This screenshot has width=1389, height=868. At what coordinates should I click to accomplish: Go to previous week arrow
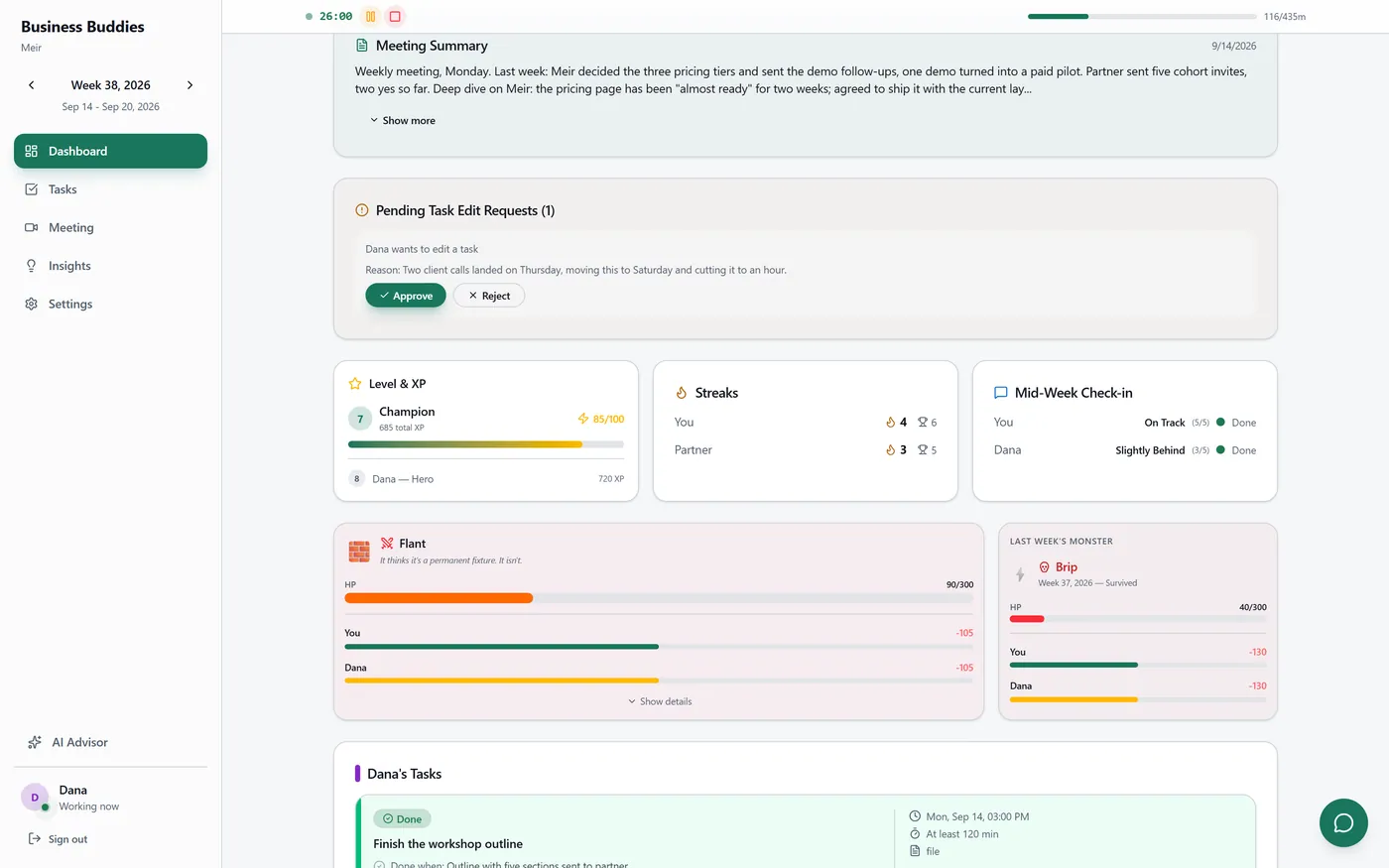tap(32, 85)
